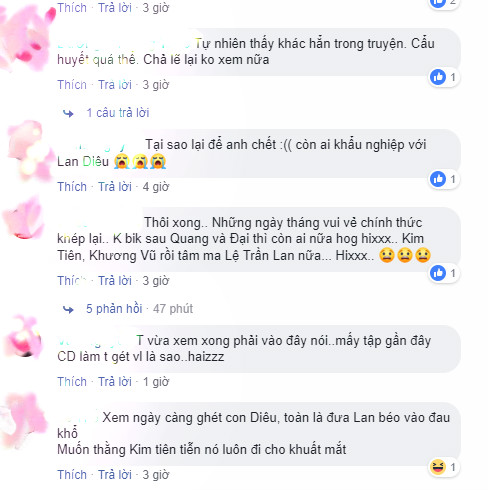
Task: Like the 'Xem ngày càng ghét con Diêu' comment
Action: coord(72,475)
